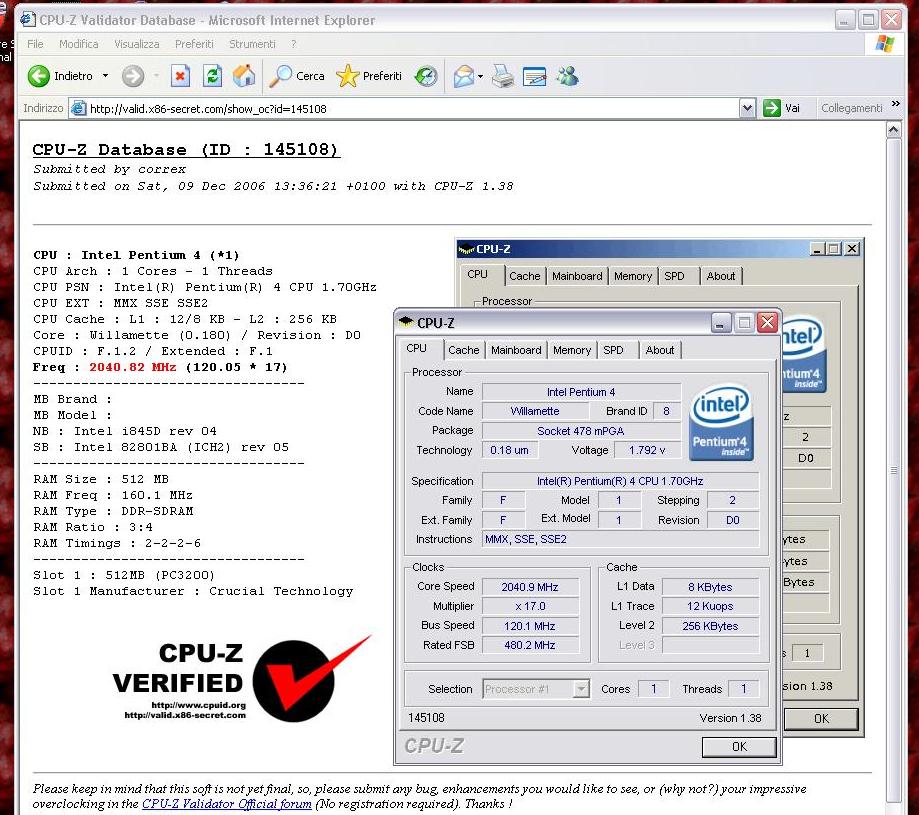919x815 pixels.
Task: Click the vertical scrollbar thumb
Action: pyautogui.click(x=893, y=469)
